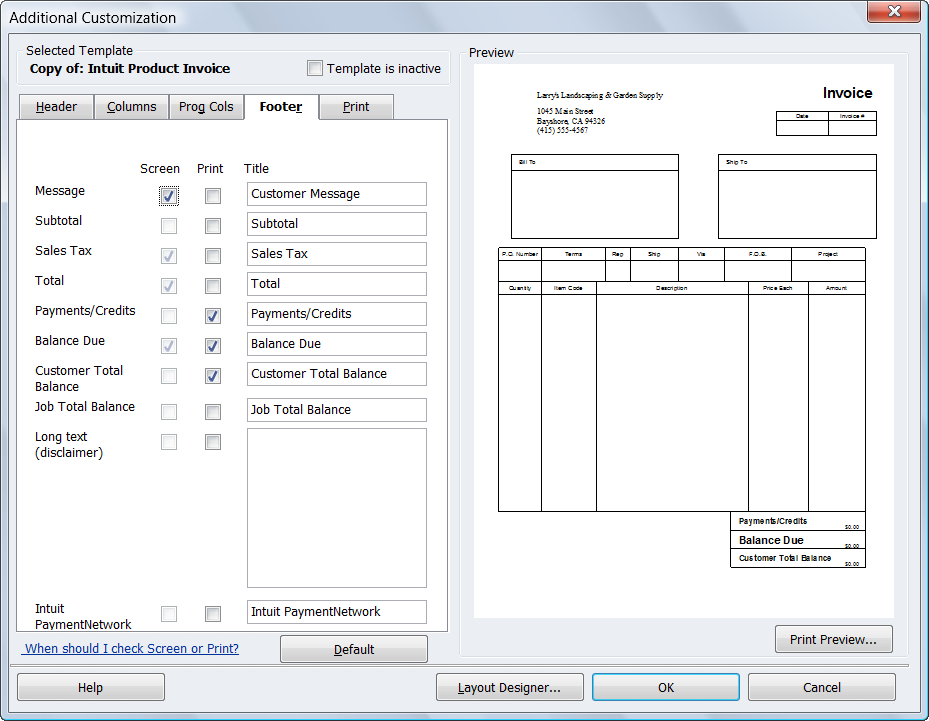Enable the Template is inactive checkbox
This screenshot has width=929, height=721.
(x=315, y=69)
